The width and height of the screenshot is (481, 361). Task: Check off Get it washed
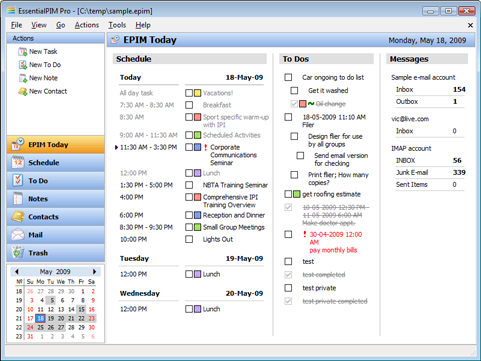pyautogui.click(x=294, y=90)
